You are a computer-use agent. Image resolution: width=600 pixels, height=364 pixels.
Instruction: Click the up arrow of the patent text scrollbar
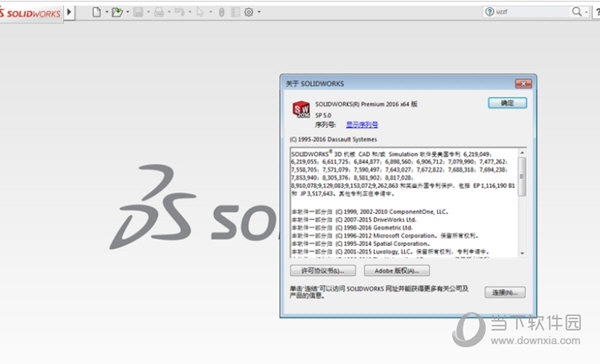pyautogui.click(x=522, y=153)
